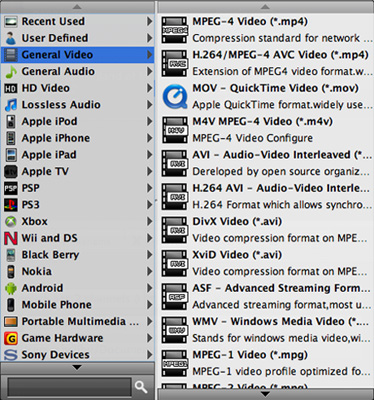Click the MPEG-4 Video format icon

click(175, 30)
